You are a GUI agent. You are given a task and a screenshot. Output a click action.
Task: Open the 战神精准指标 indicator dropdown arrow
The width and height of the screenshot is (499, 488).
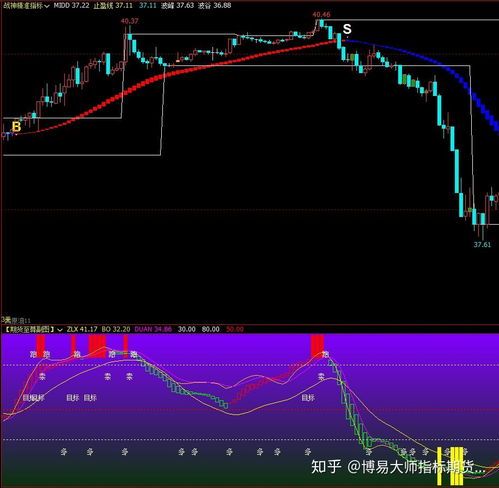tap(47, 6)
